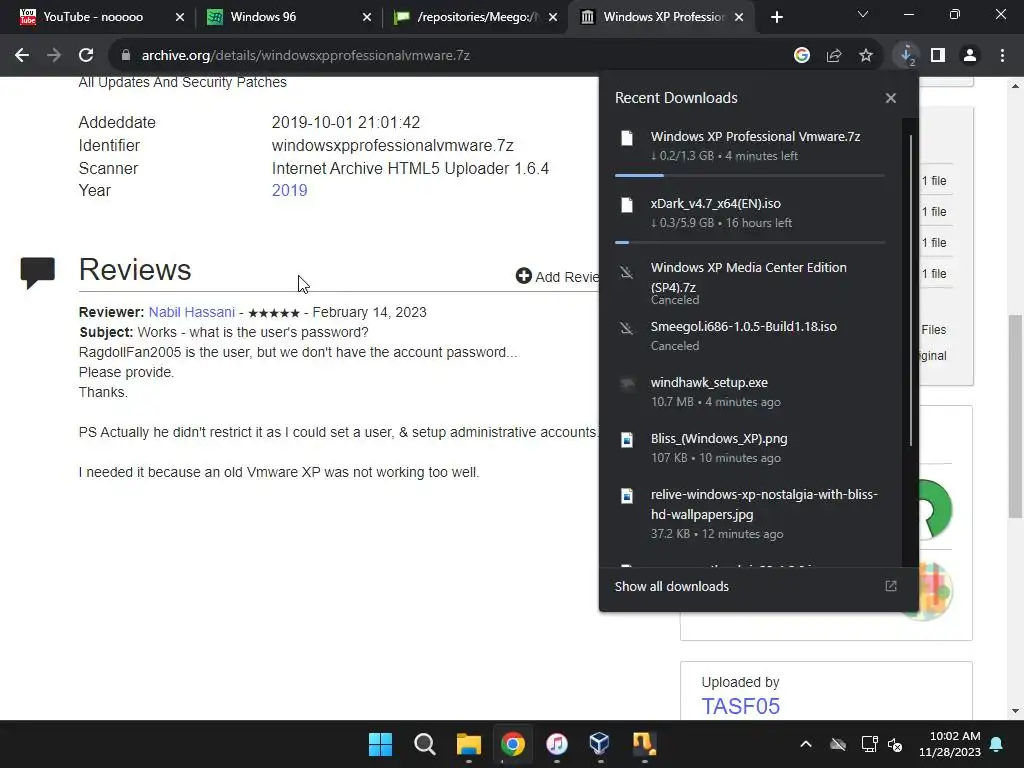The image size is (1024, 768).
Task: Open Windows taskbar search
Action: [x=424, y=744]
